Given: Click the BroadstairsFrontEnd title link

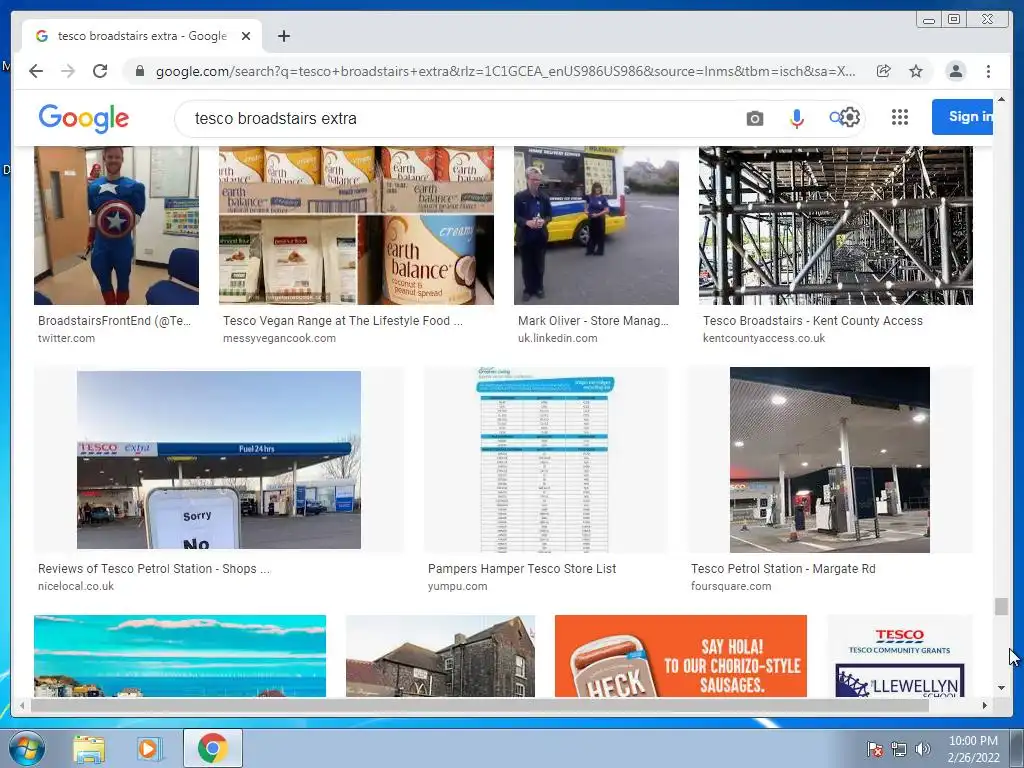Looking at the screenshot, I should (x=114, y=321).
